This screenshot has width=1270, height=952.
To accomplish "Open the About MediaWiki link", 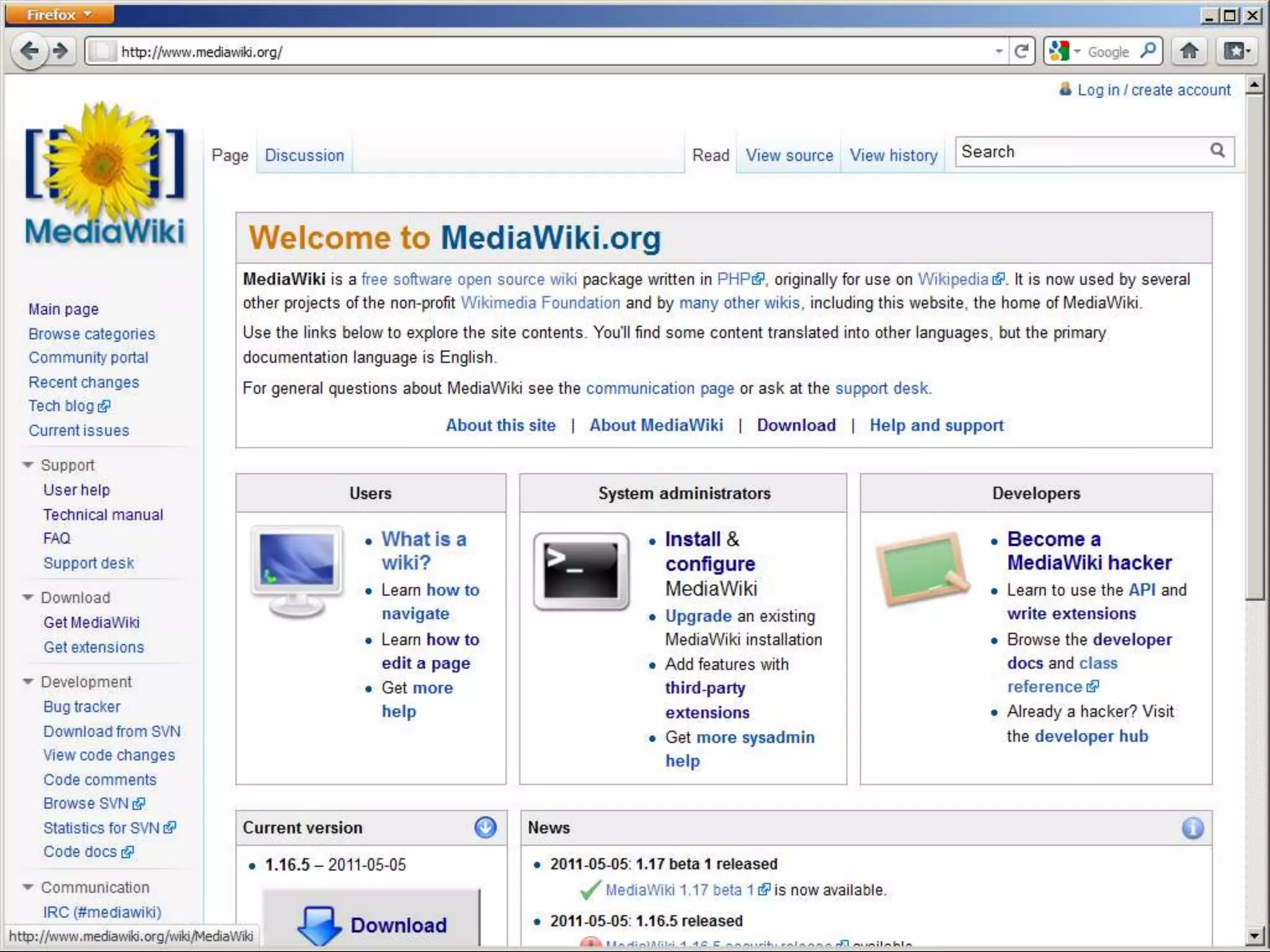I will click(x=656, y=425).
